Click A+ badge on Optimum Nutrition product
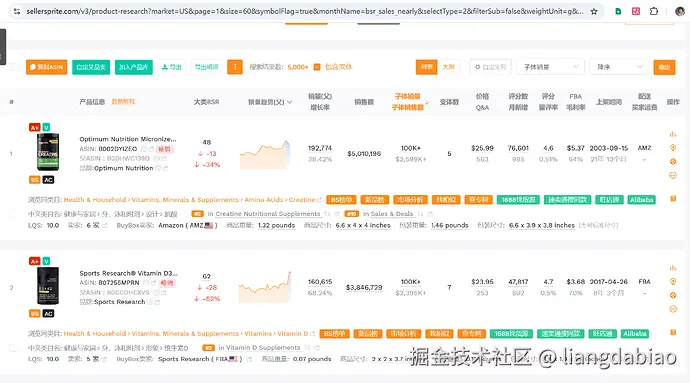 [34, 127]
